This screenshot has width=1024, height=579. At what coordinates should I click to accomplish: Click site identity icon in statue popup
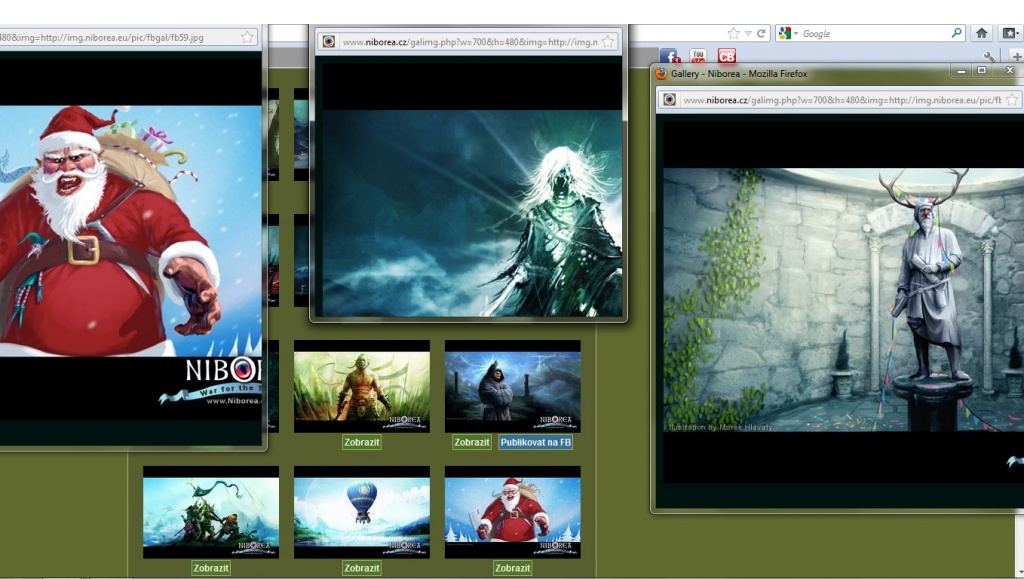670,99
